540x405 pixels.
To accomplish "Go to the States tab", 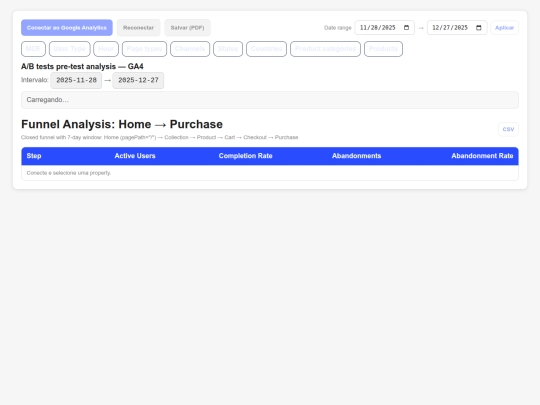I will [228, 49].
